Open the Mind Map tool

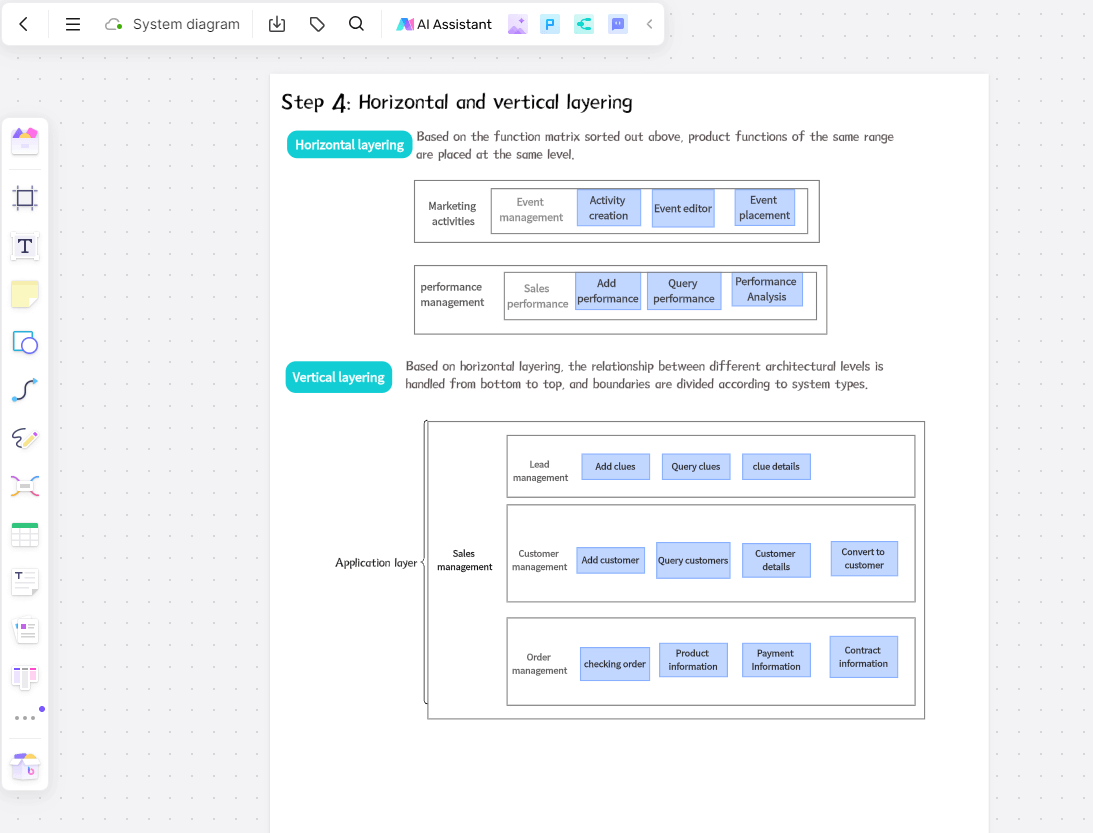pos(24,486)
